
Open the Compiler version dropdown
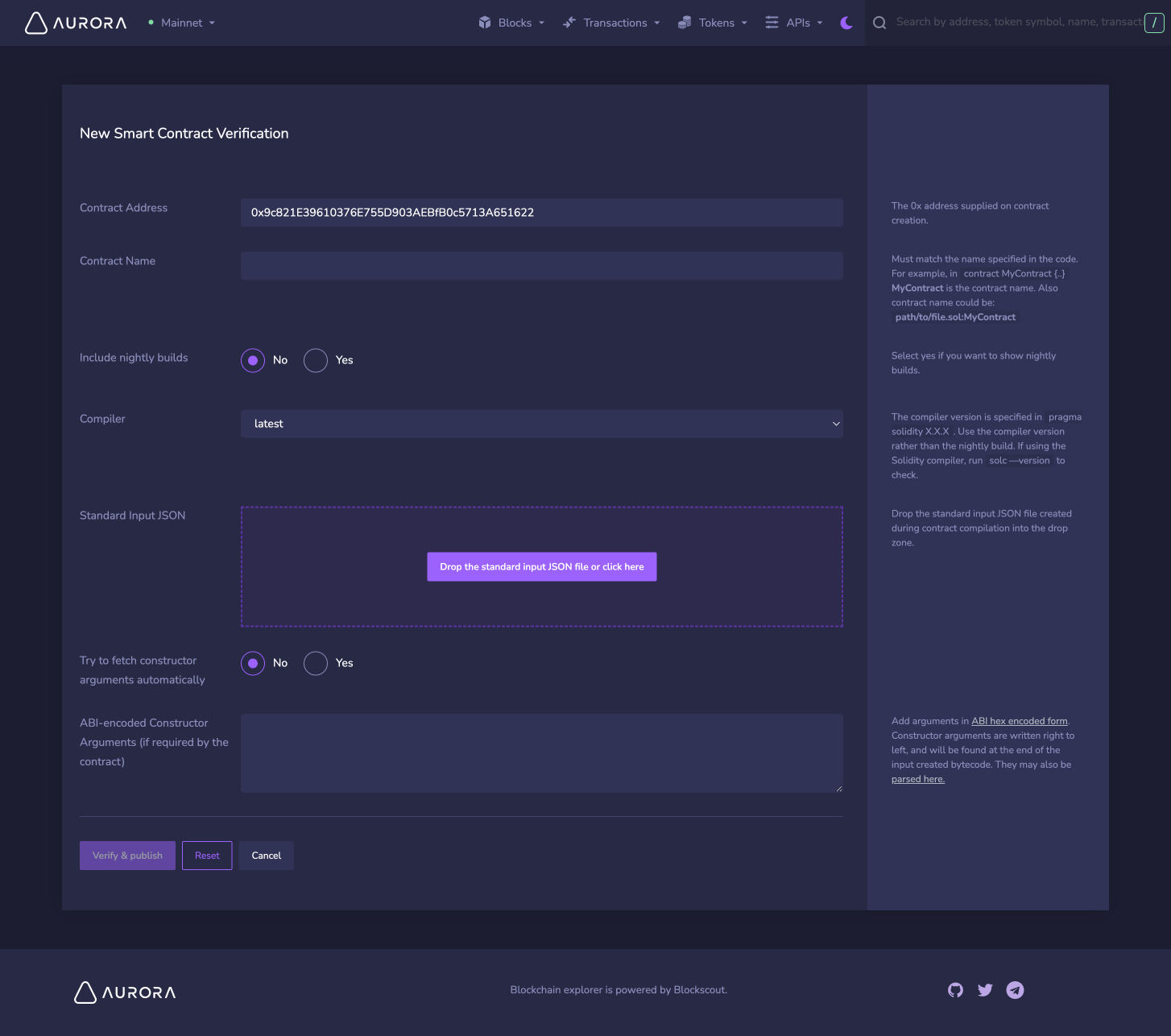[542, 424]
